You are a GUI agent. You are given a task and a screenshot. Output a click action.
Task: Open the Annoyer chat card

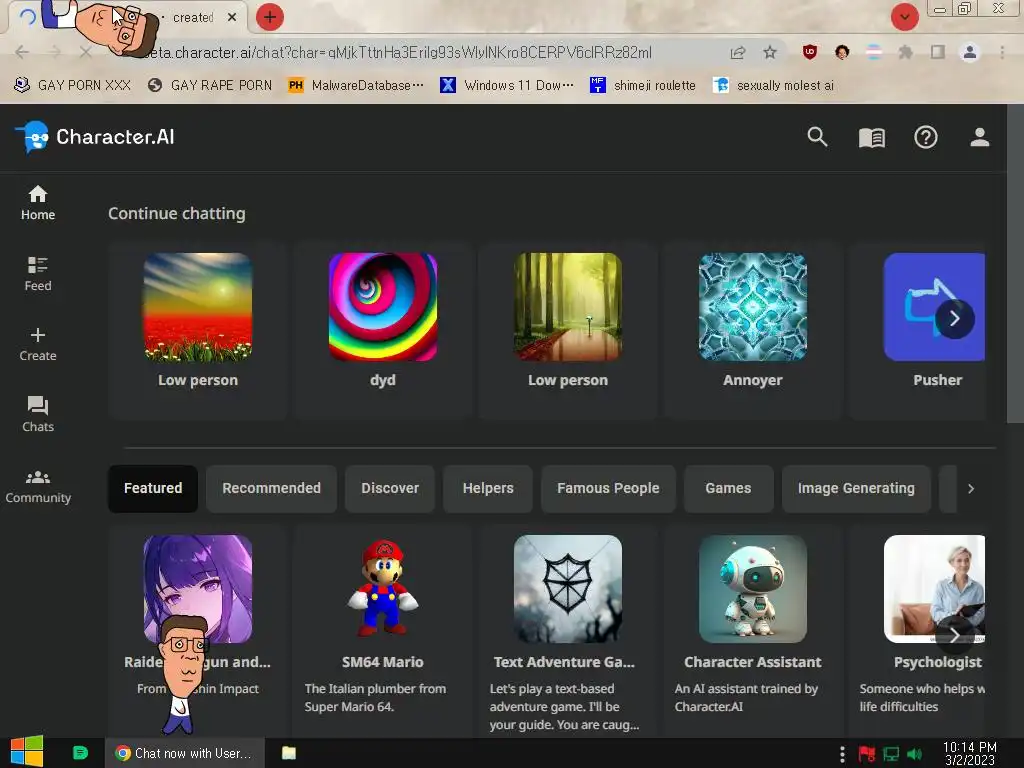point(752,330)
